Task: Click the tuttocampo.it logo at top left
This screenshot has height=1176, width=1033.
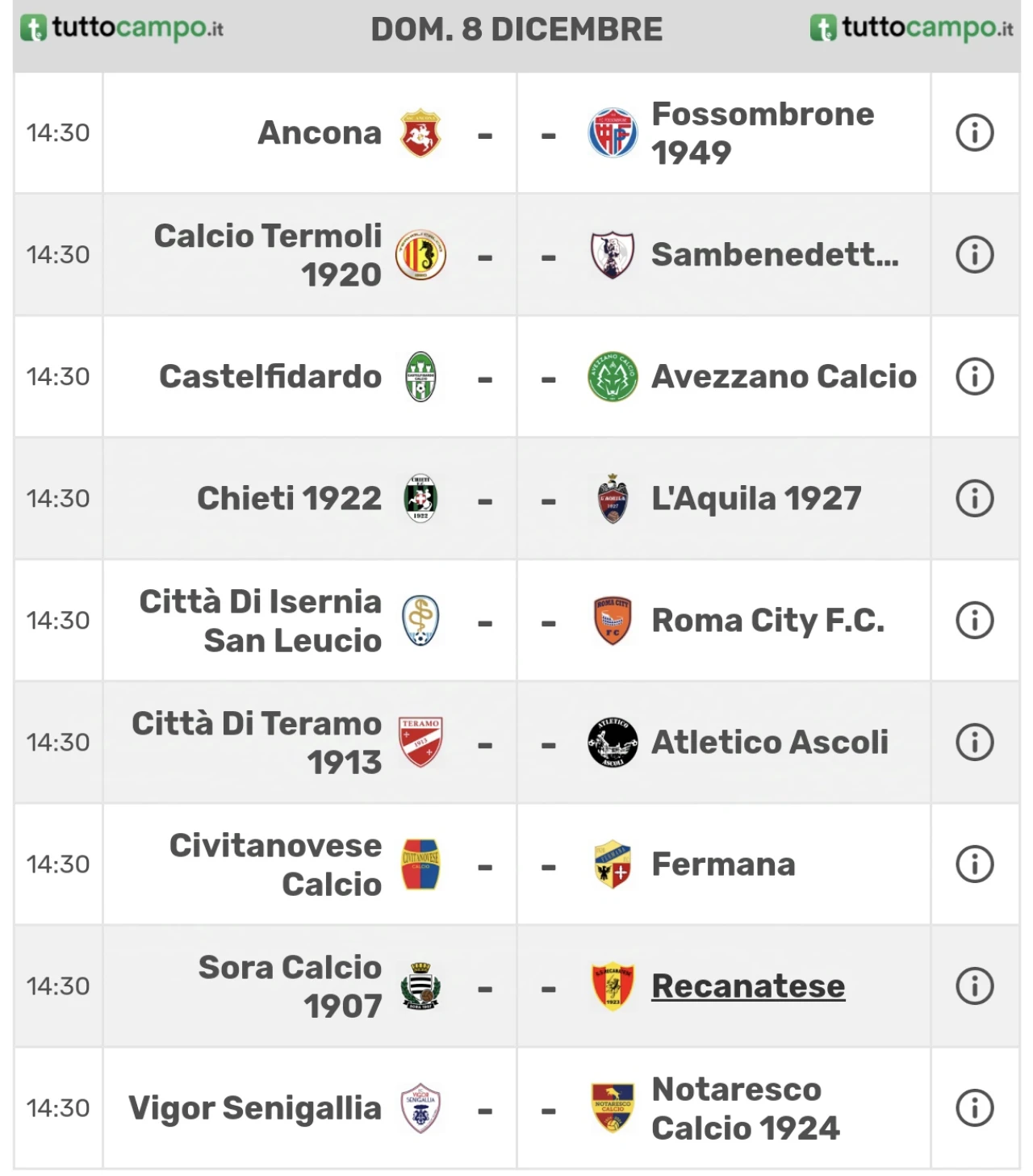Action: click(x=121, y=28)
